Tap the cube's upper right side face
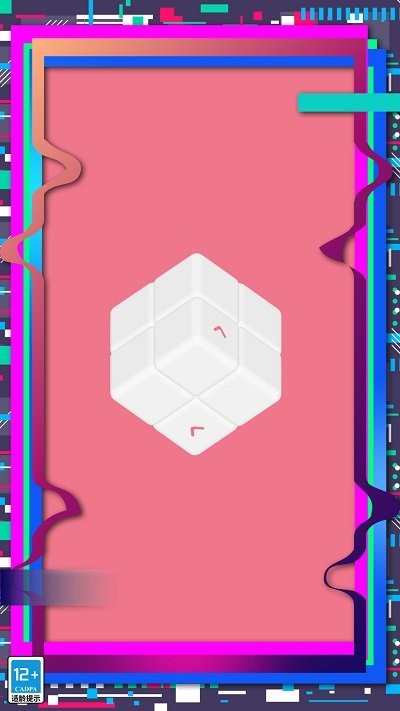Image resolution: width=400 pixels, height=711 pixels. [x=260, y=315]
